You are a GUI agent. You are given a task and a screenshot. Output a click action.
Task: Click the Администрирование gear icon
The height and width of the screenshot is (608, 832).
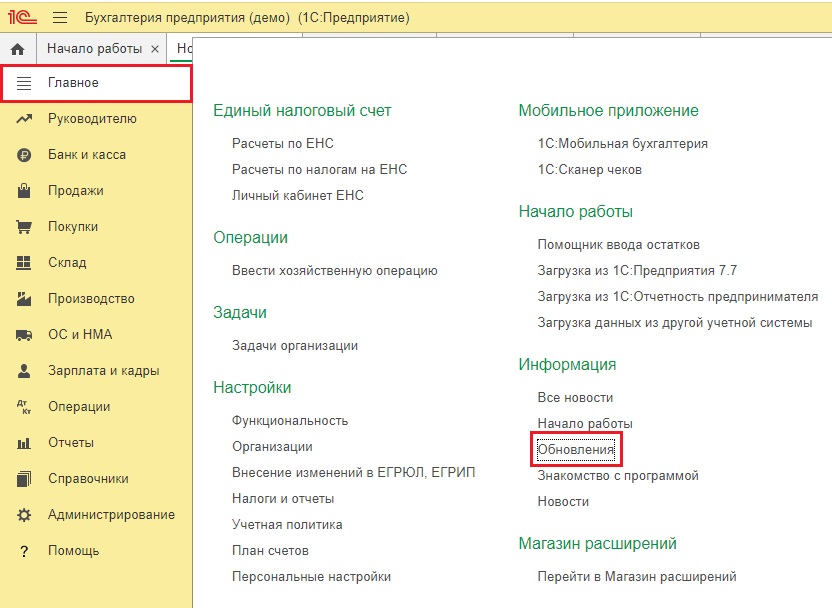[24, 515]
